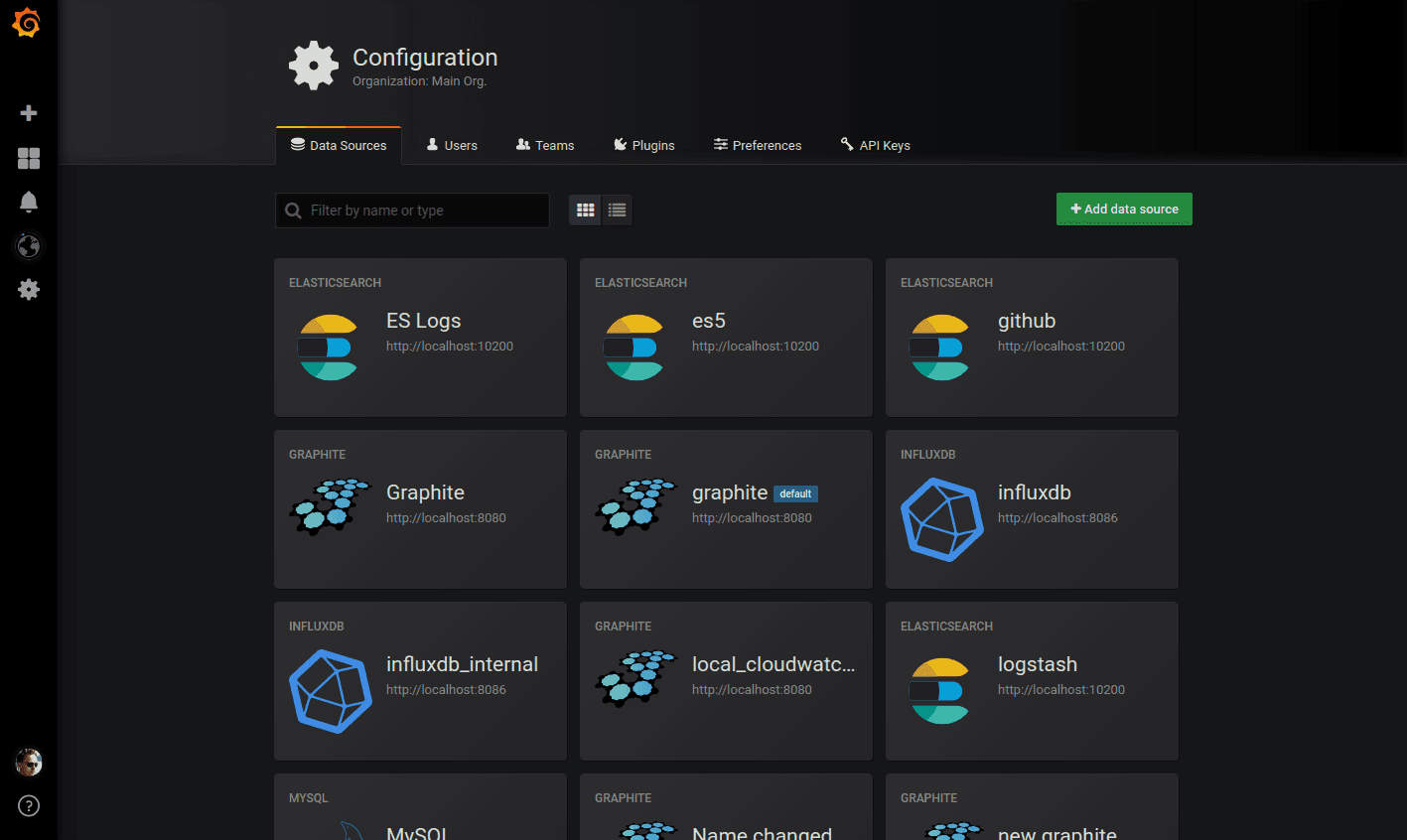The image size is (1407, 840).
Task: Open the Name changed data source name
Action: tap(762, 833)
